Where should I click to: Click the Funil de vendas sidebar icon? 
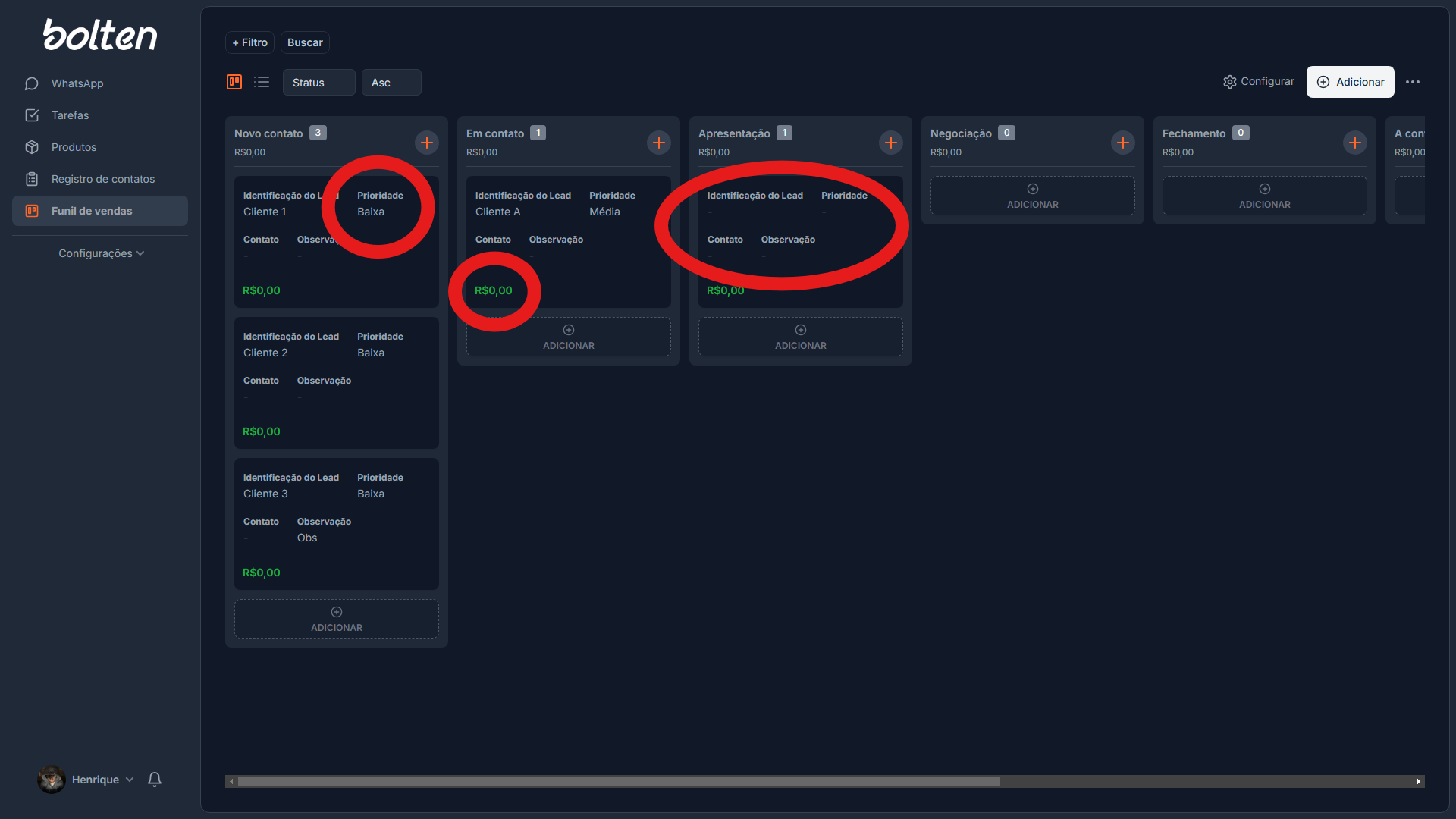coord(32,211)
